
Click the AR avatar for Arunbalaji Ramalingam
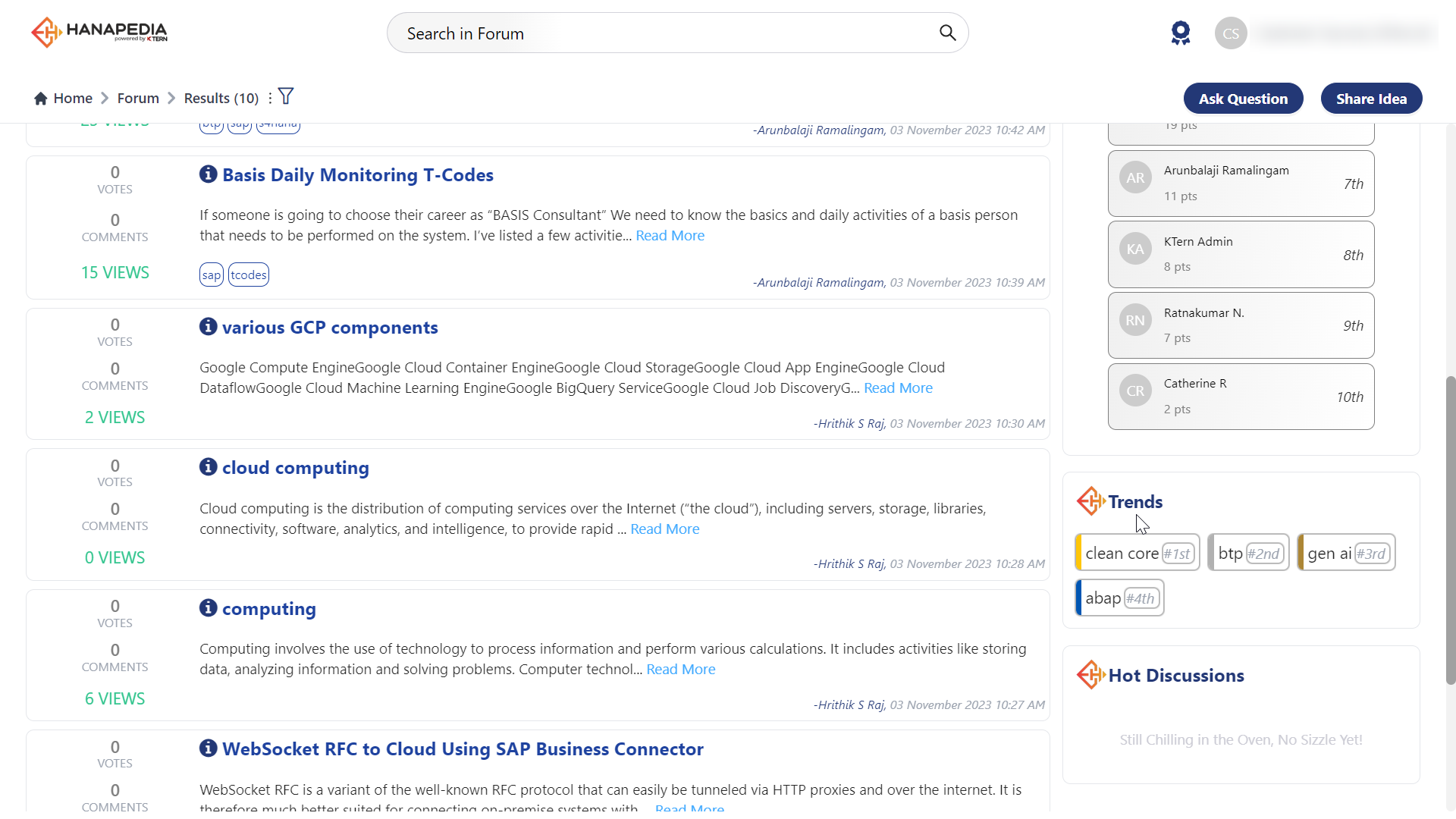pos(1135,178)
